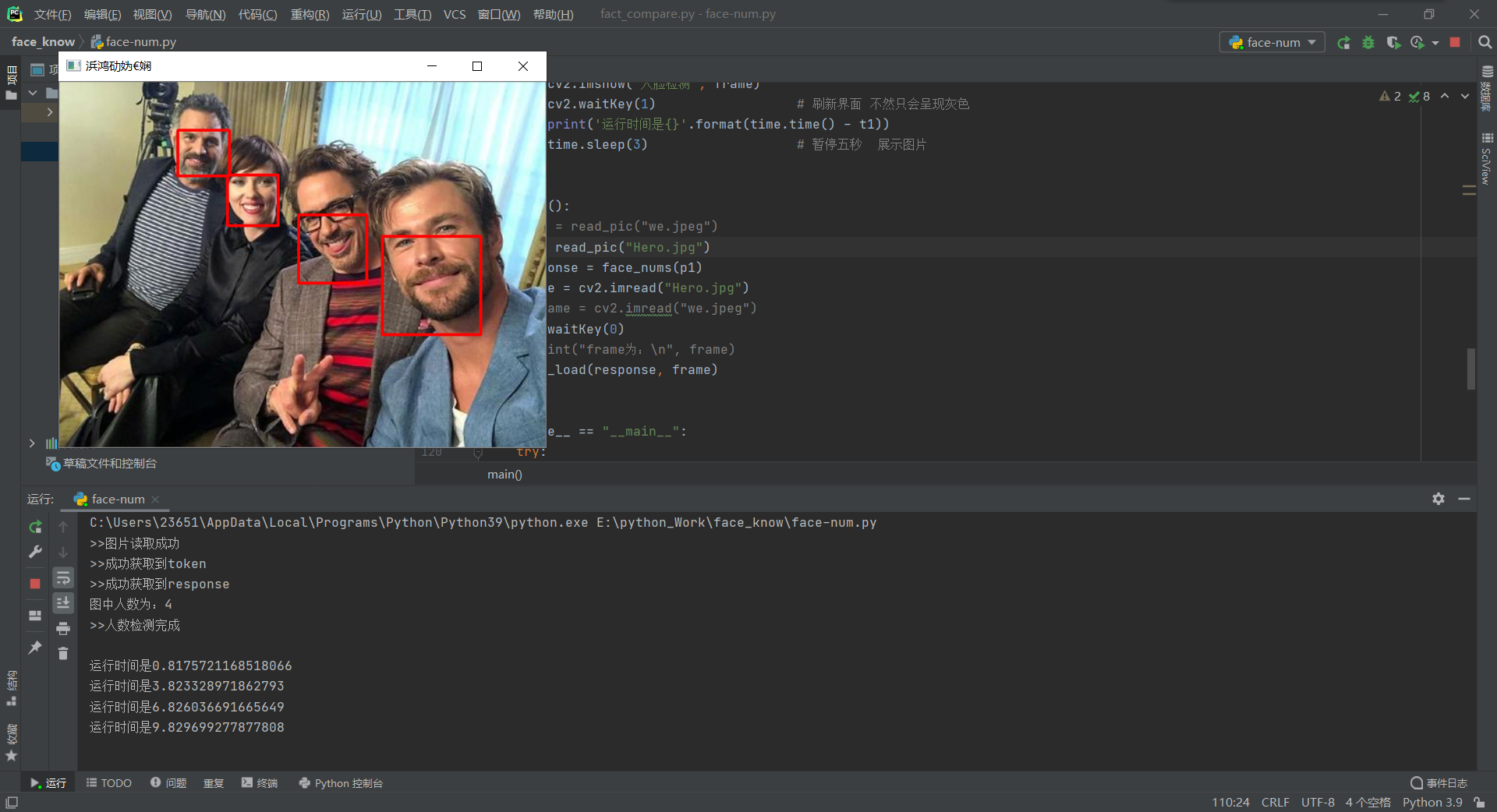Open the 工具(T) menu

[412, 14]
